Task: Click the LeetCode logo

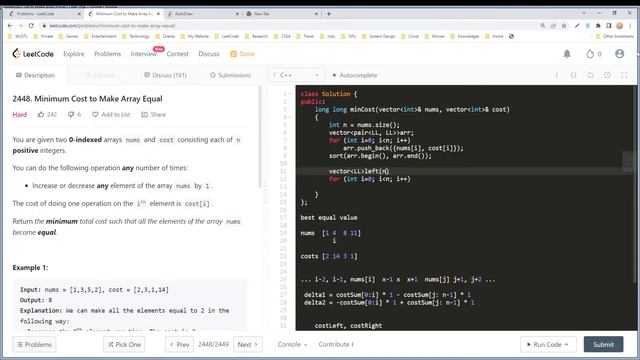Action: pyautogui.click(x=33, y=54)
